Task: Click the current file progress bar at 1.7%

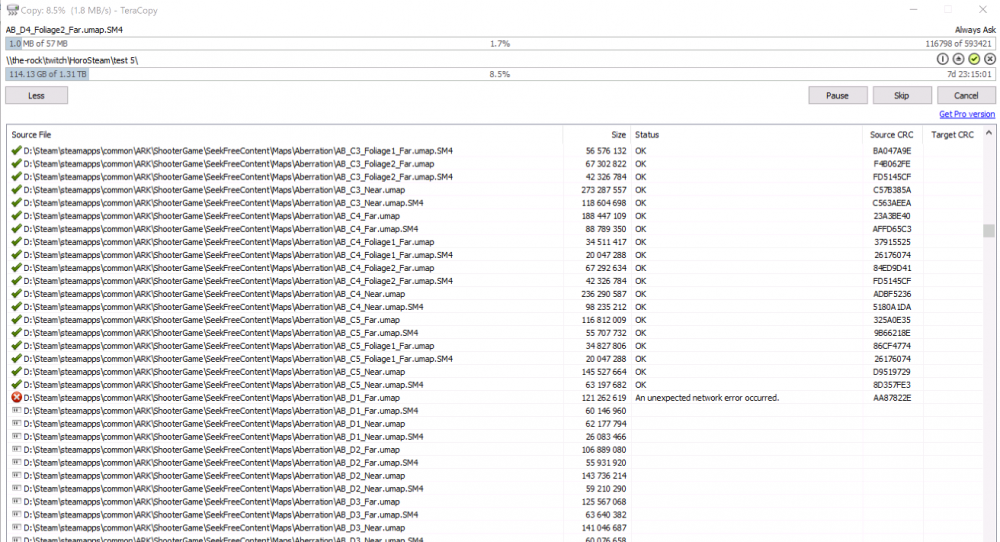Action: click(x=500, y=43)
